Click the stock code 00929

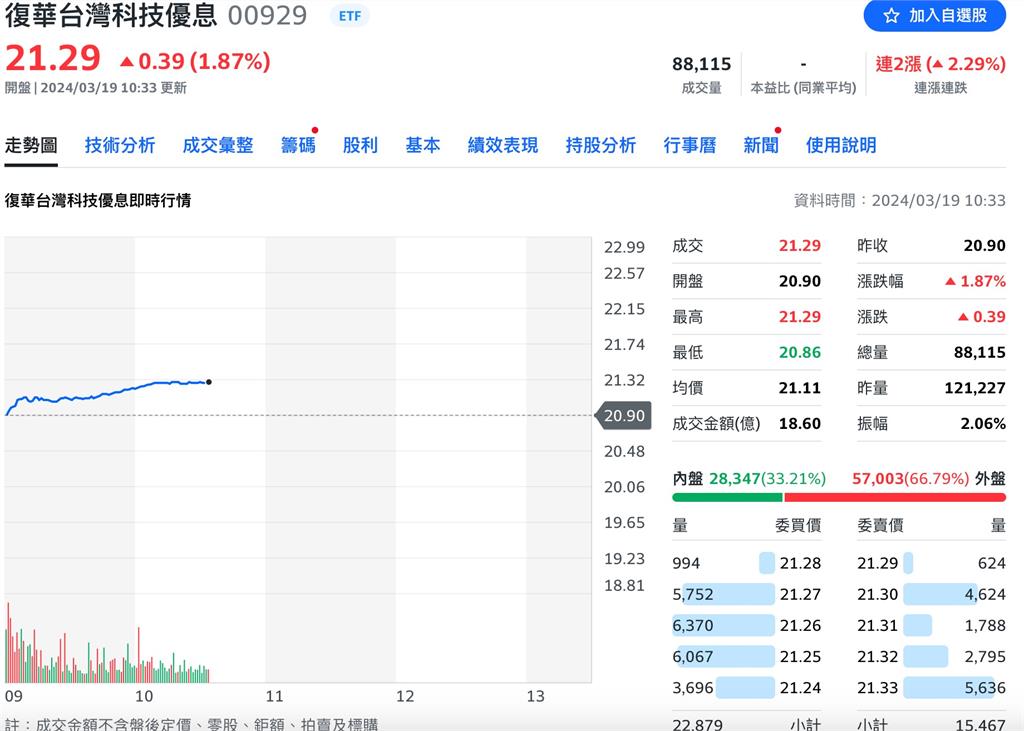(x=267, y=16)
